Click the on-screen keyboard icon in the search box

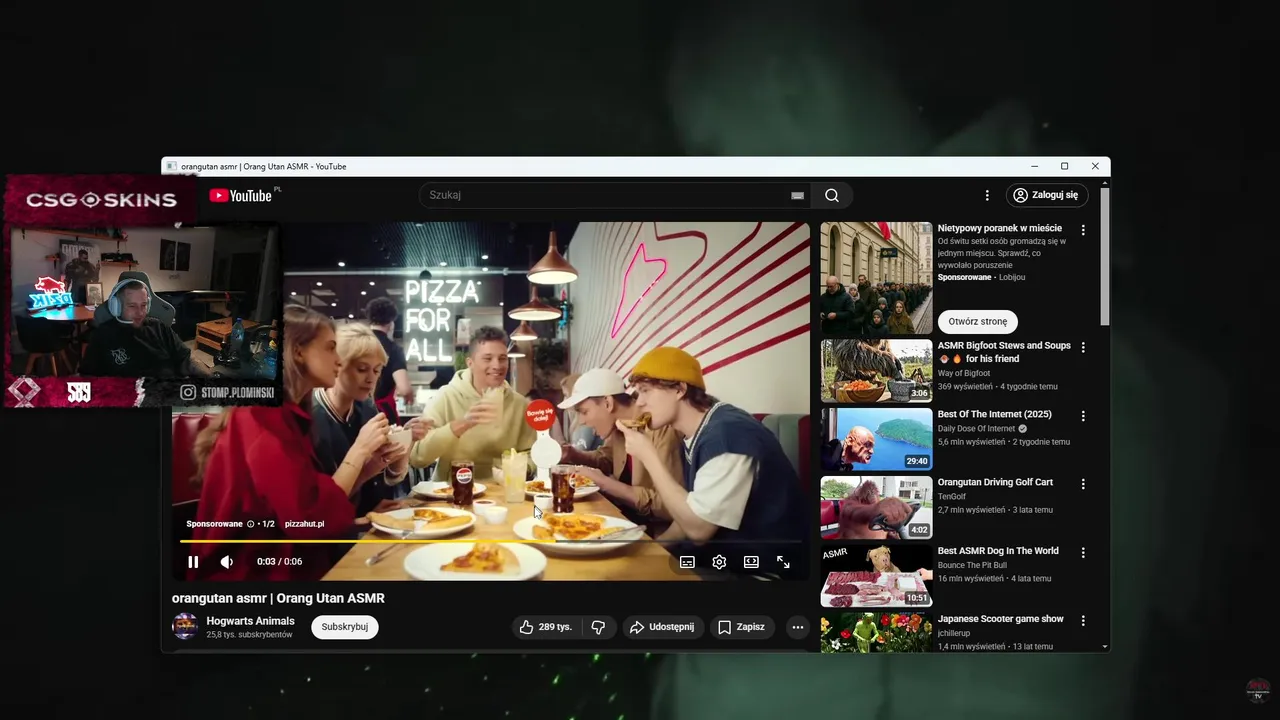click(x=797, y=195)
